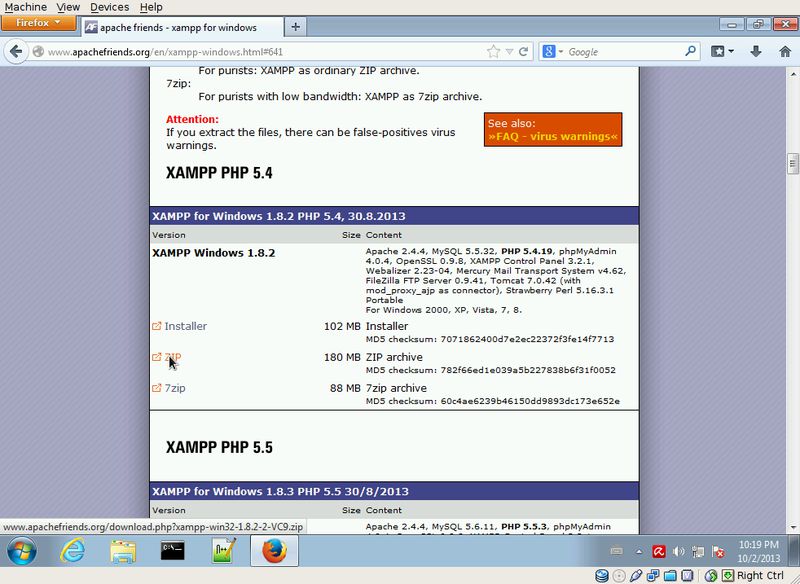
Task: Open the Bookmarks menu toolbar button
Action: [x=723, y=51]
